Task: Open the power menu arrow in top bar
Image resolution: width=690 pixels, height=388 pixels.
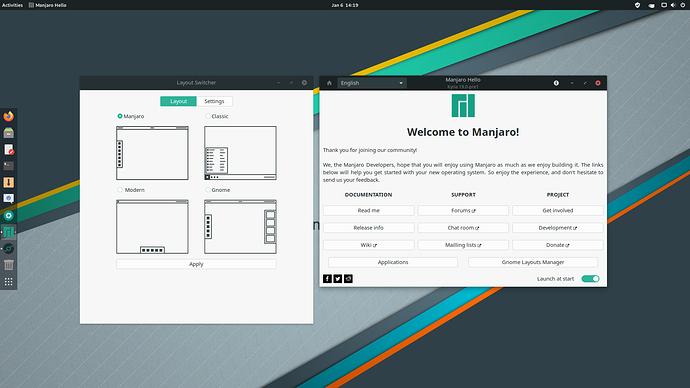Action: 683,5
